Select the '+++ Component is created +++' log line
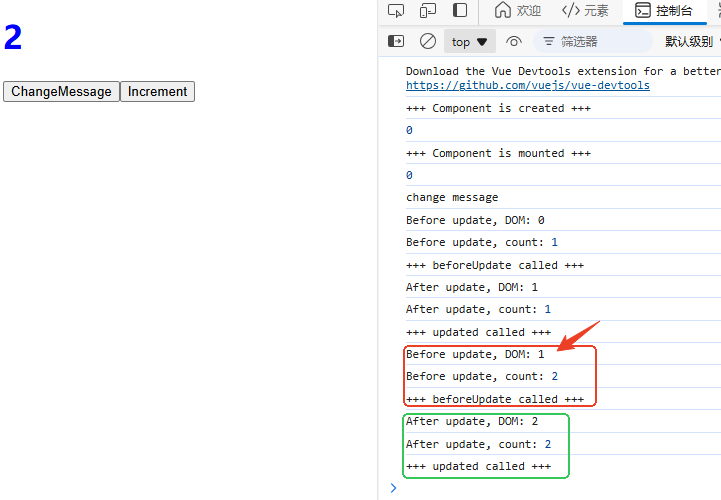The height and width of the screenshot is (500, 721). 498,108
